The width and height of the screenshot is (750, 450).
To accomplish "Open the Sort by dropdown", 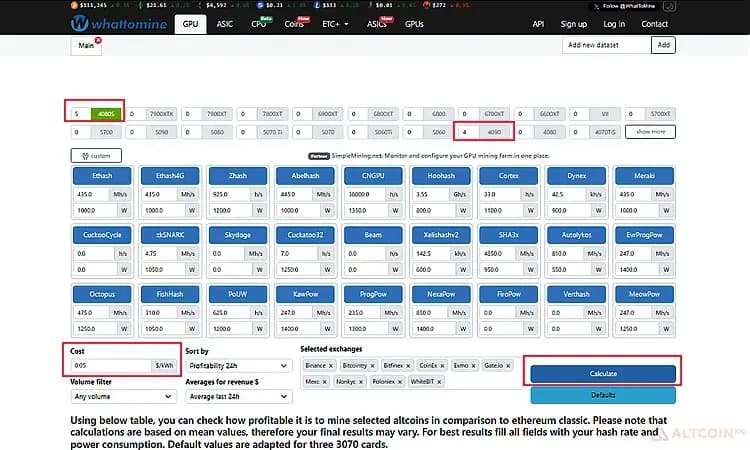I will pyautogui.click(x=238, y=366).
